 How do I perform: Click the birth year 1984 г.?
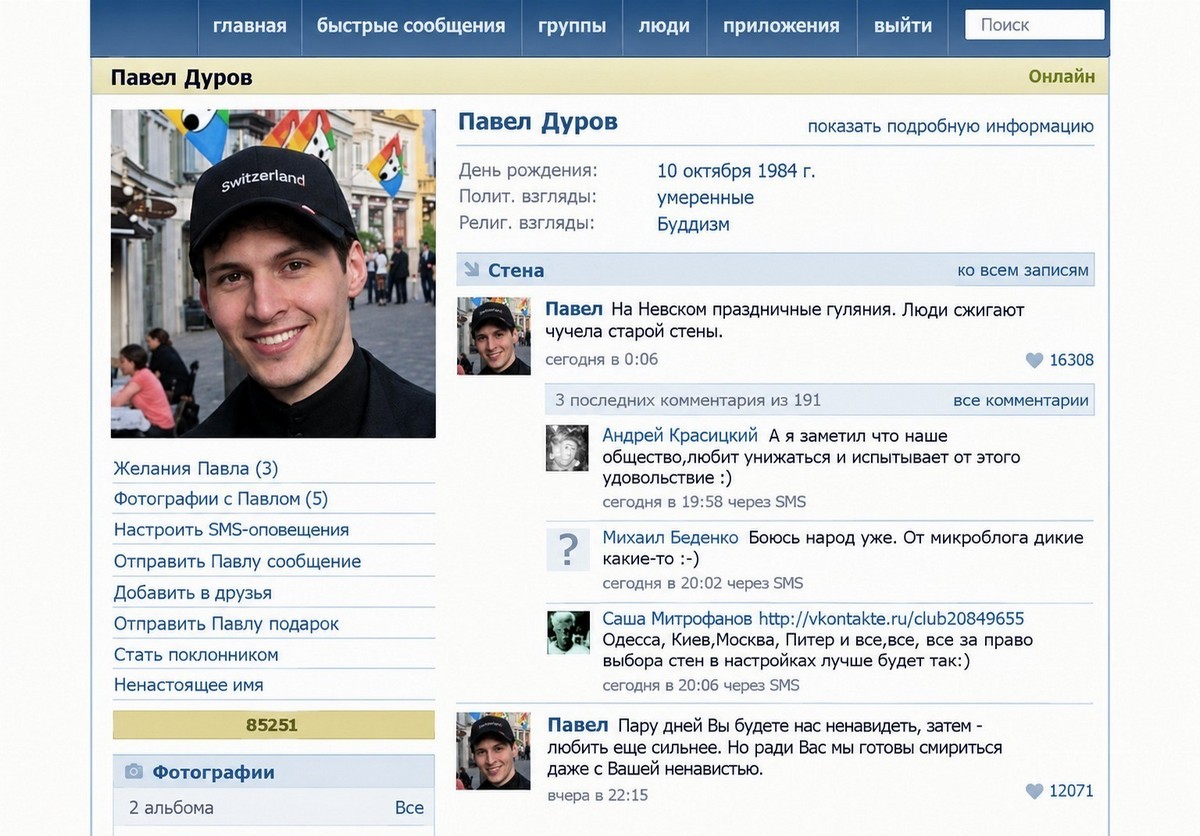tap(786, 170)
